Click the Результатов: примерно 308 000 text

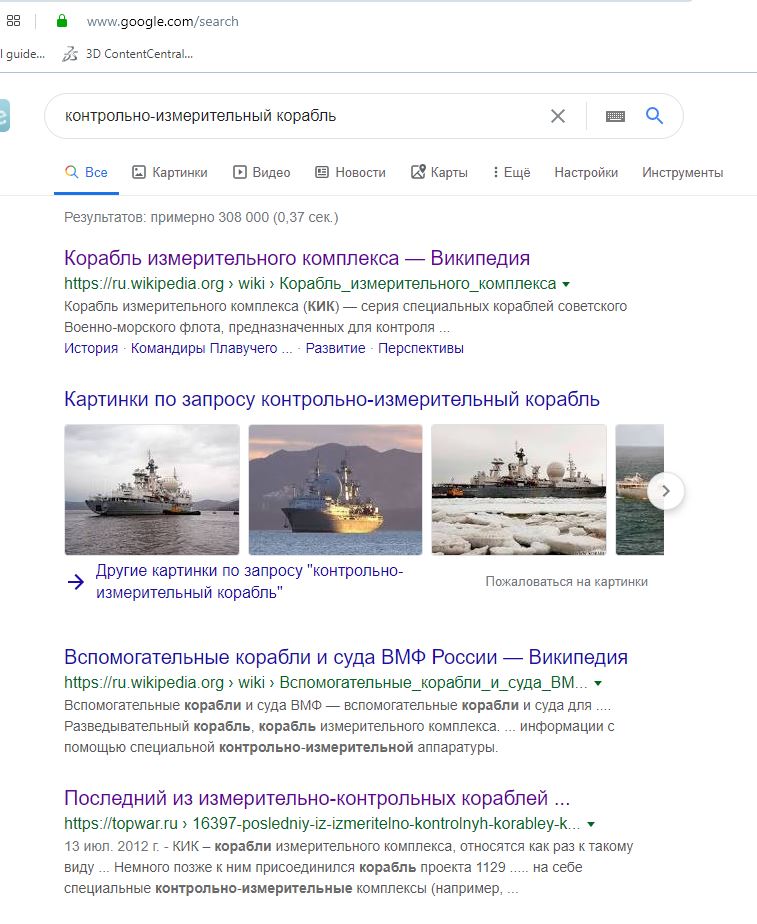(201, 217)
